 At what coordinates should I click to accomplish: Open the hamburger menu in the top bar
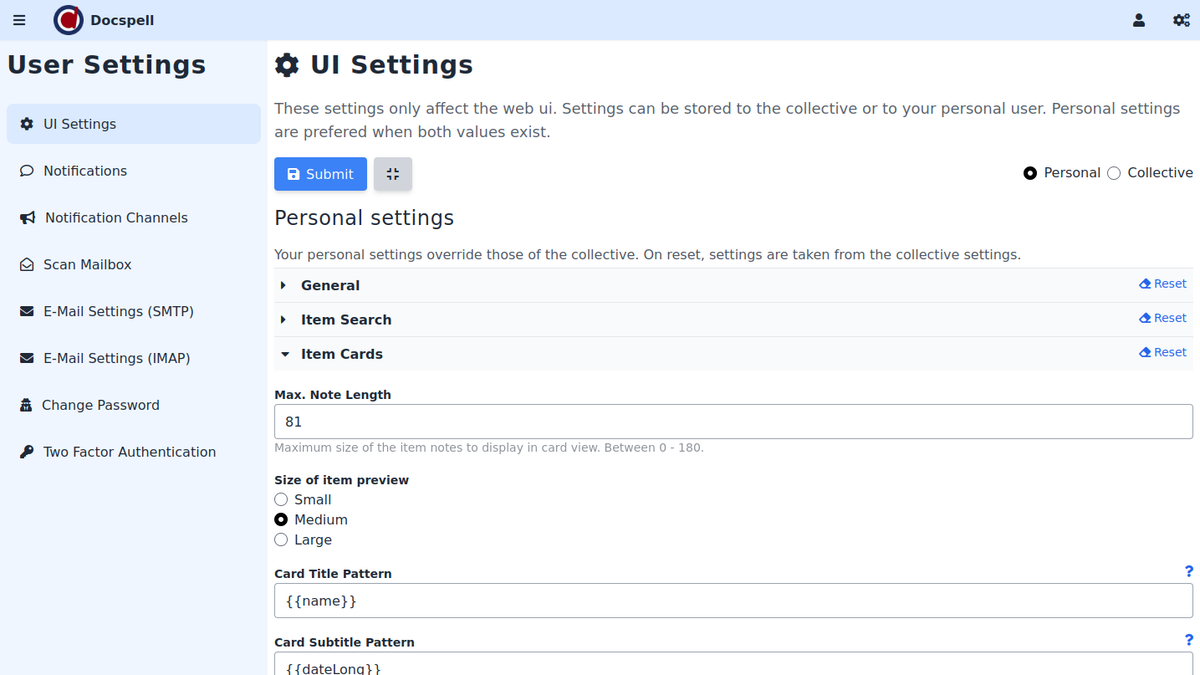click(19, 20)
